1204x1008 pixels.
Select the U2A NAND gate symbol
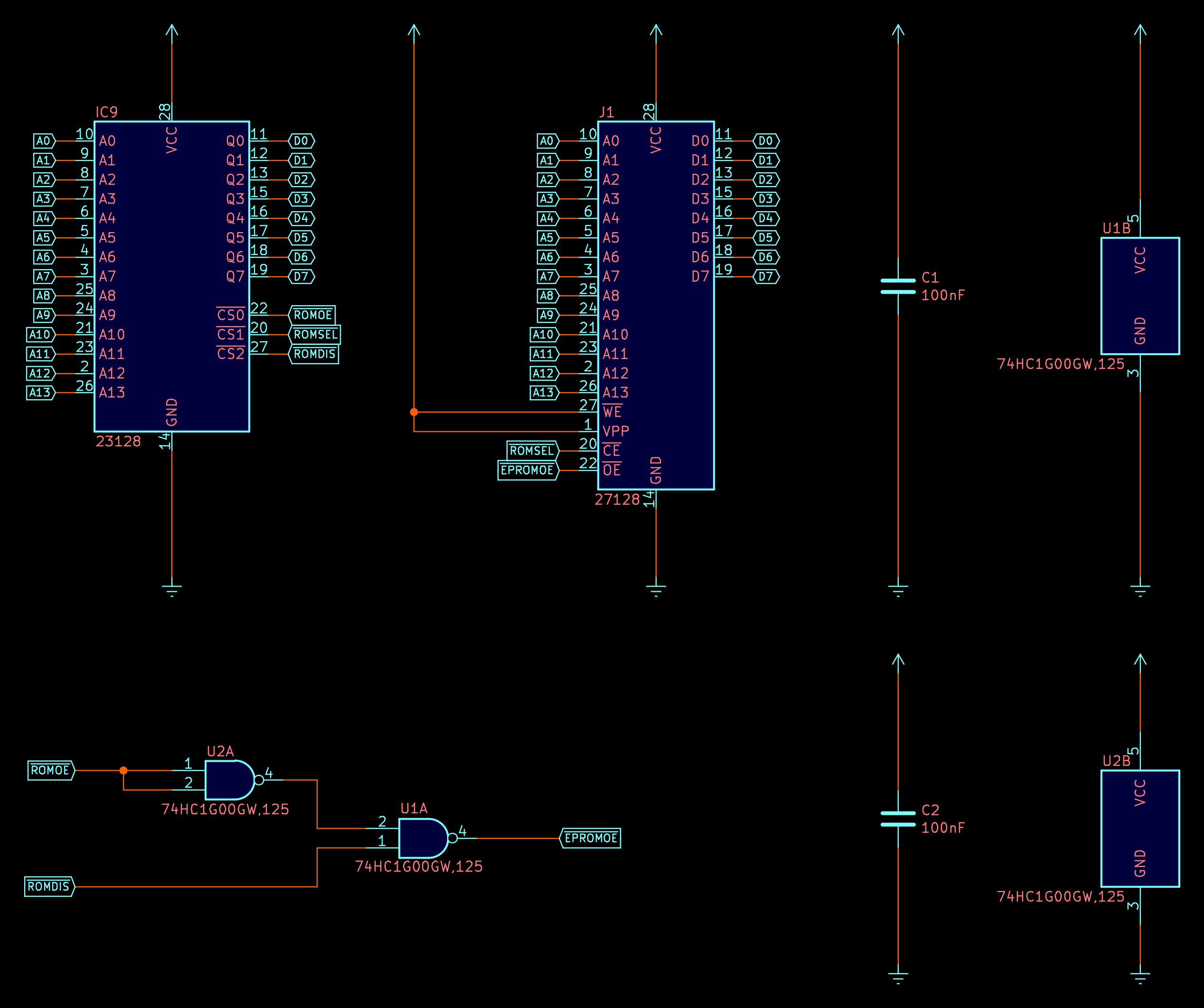(228, 780)
